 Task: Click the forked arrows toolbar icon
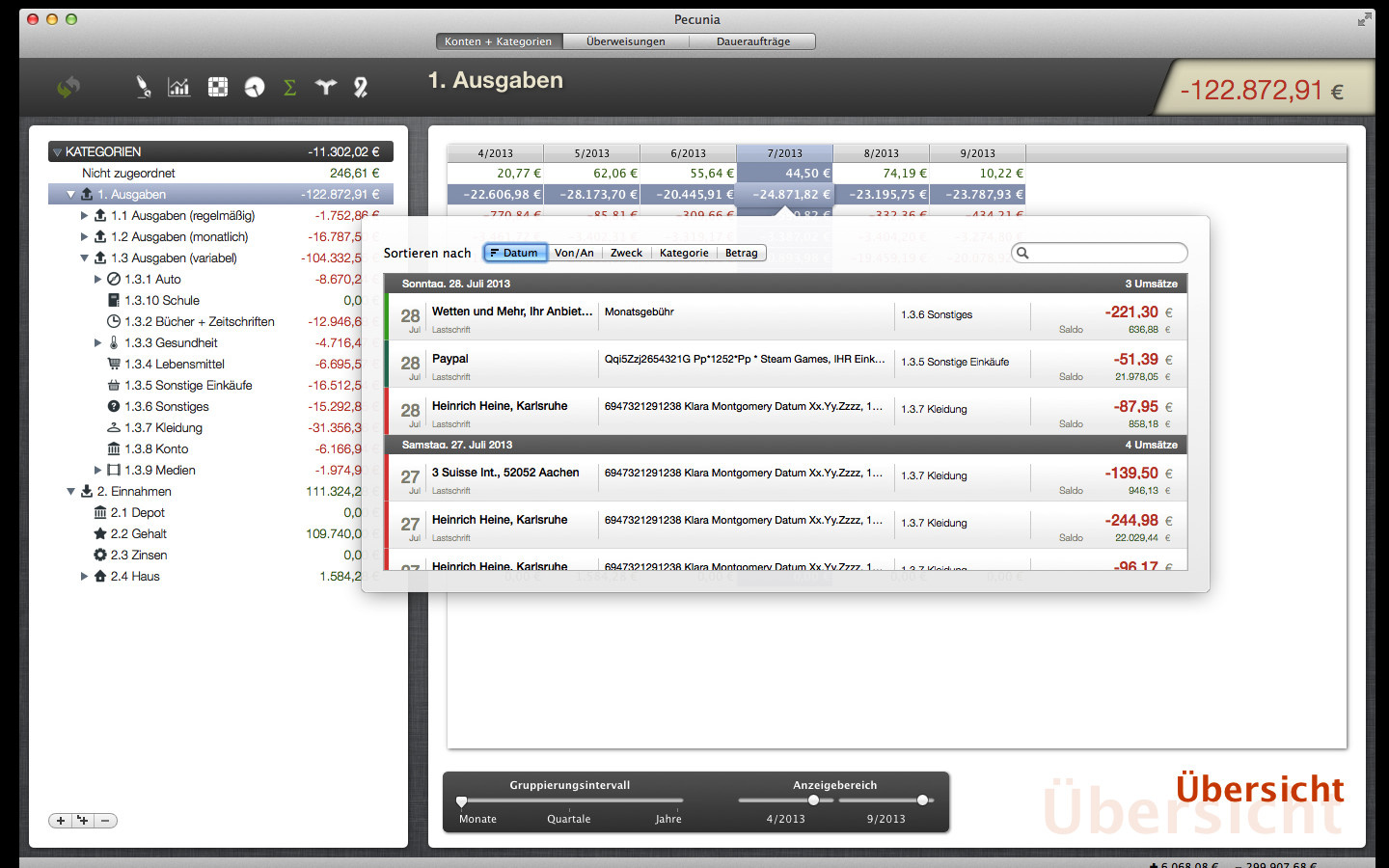pos(326,87)
